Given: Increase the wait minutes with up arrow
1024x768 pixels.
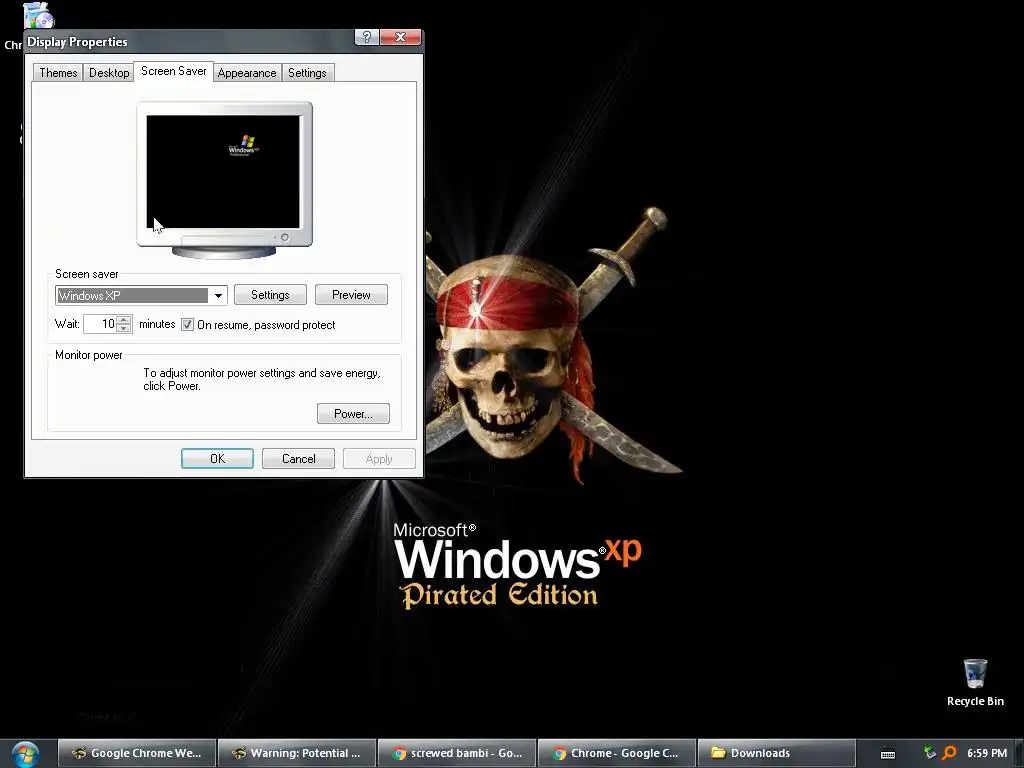Looking at the screenshot, I should click(124, 319).
